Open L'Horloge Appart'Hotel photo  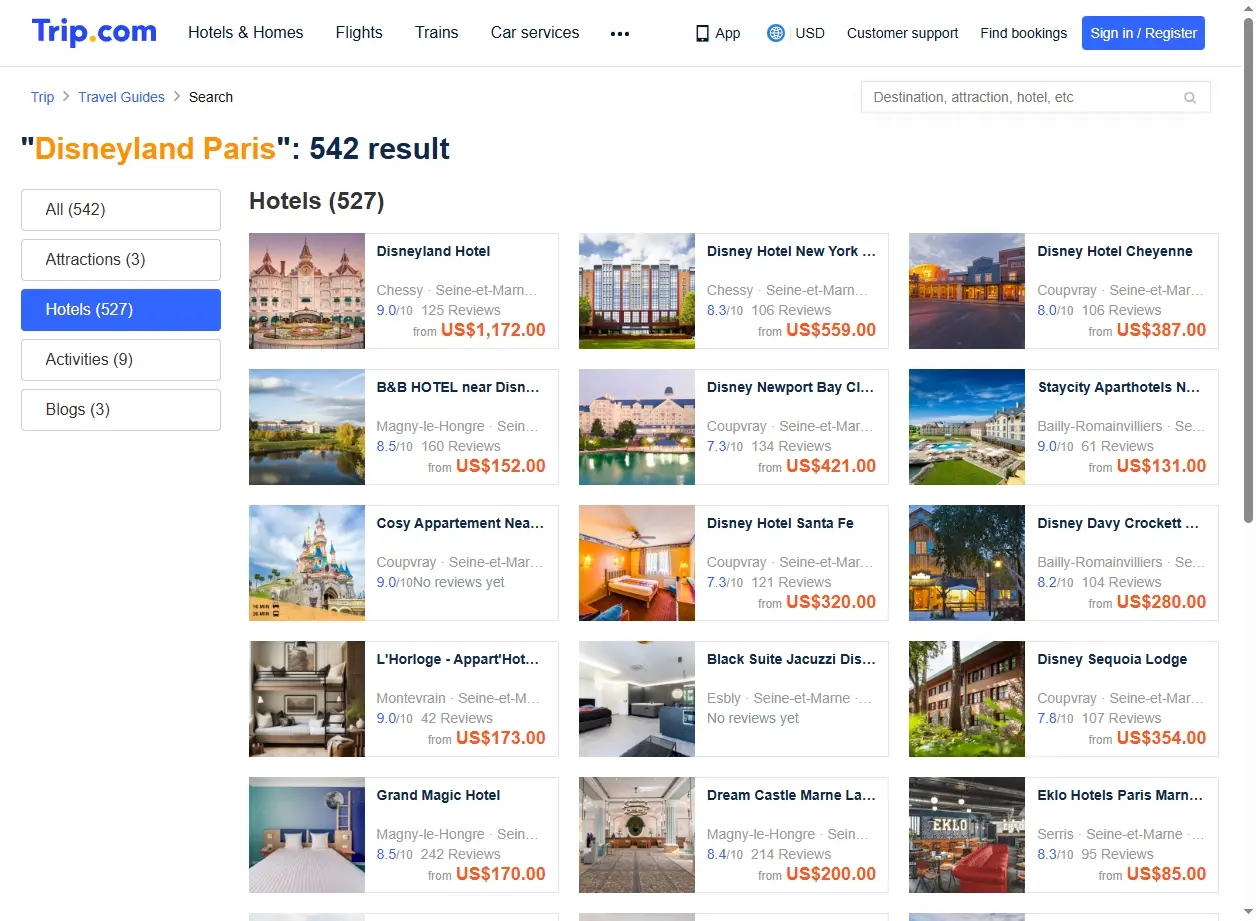click(x=307, y=699)
